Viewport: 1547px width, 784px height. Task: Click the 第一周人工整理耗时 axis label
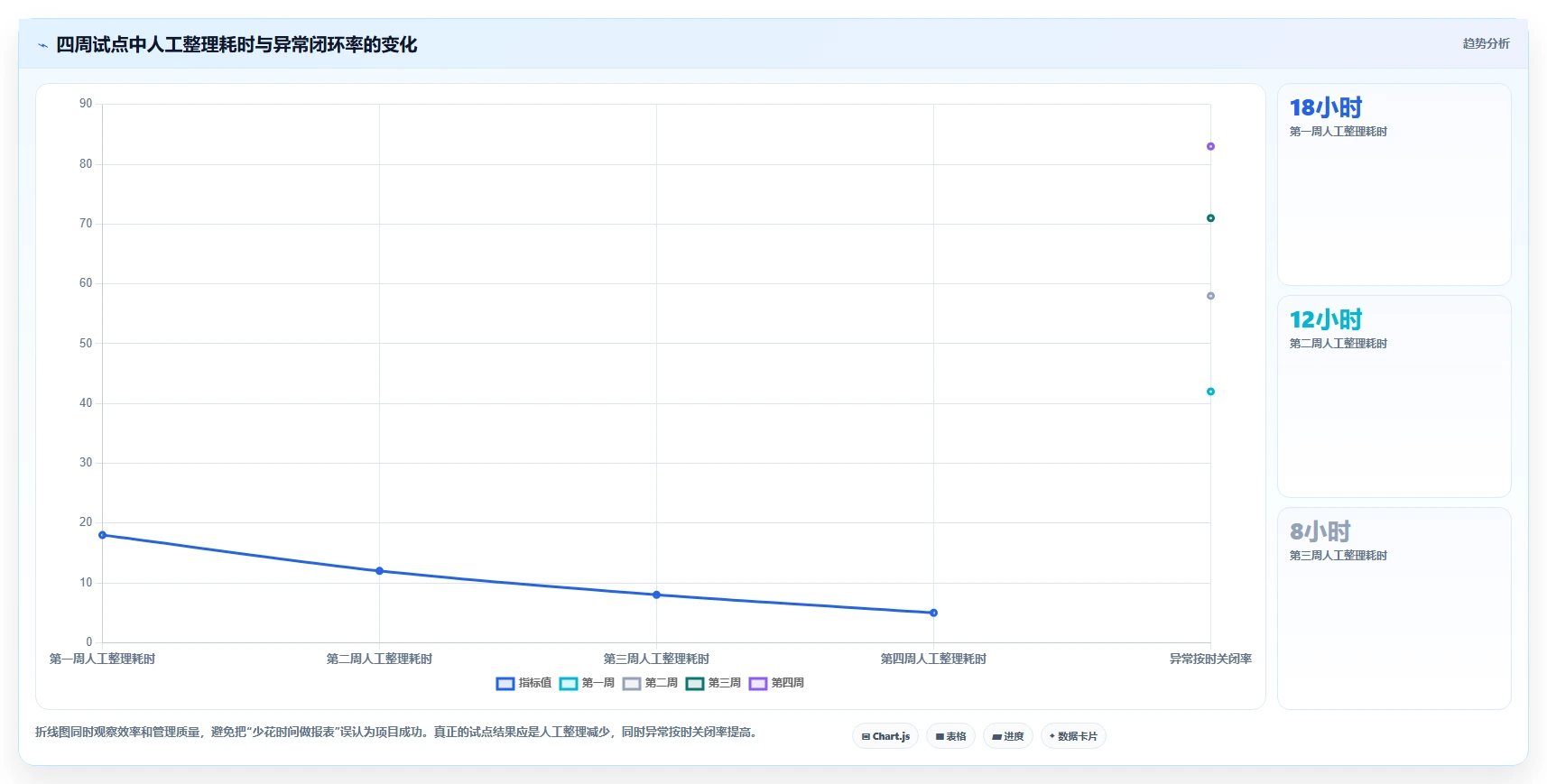point(102,659)
